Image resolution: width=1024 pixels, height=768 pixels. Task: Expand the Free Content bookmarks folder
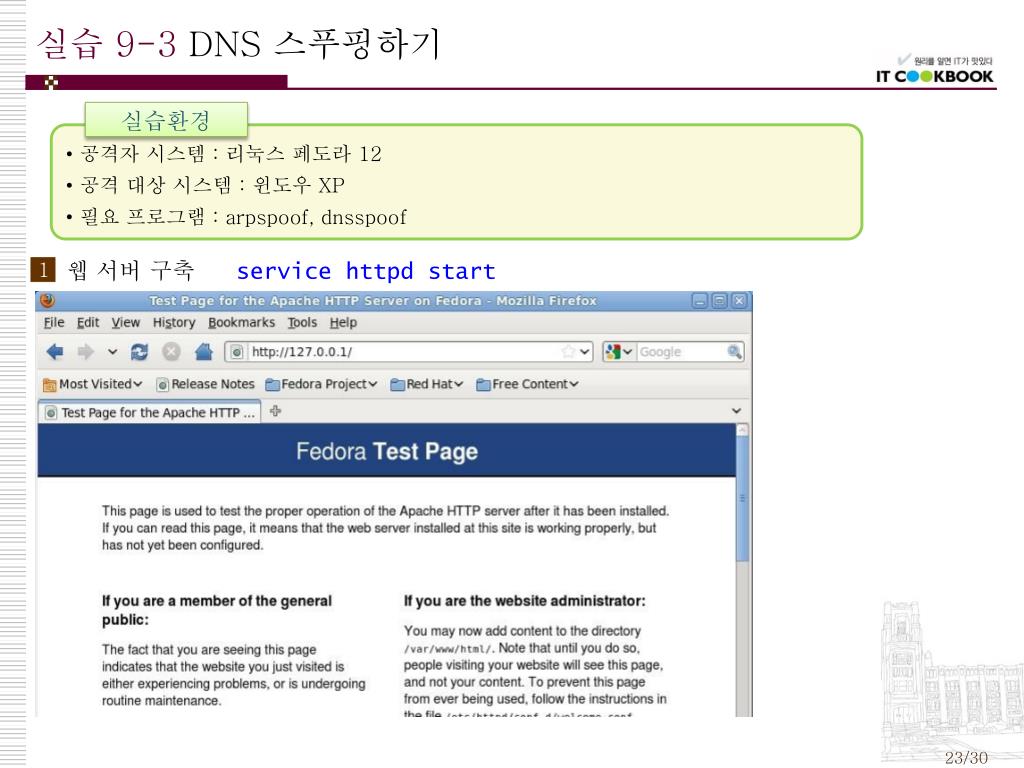pos(528,384)
